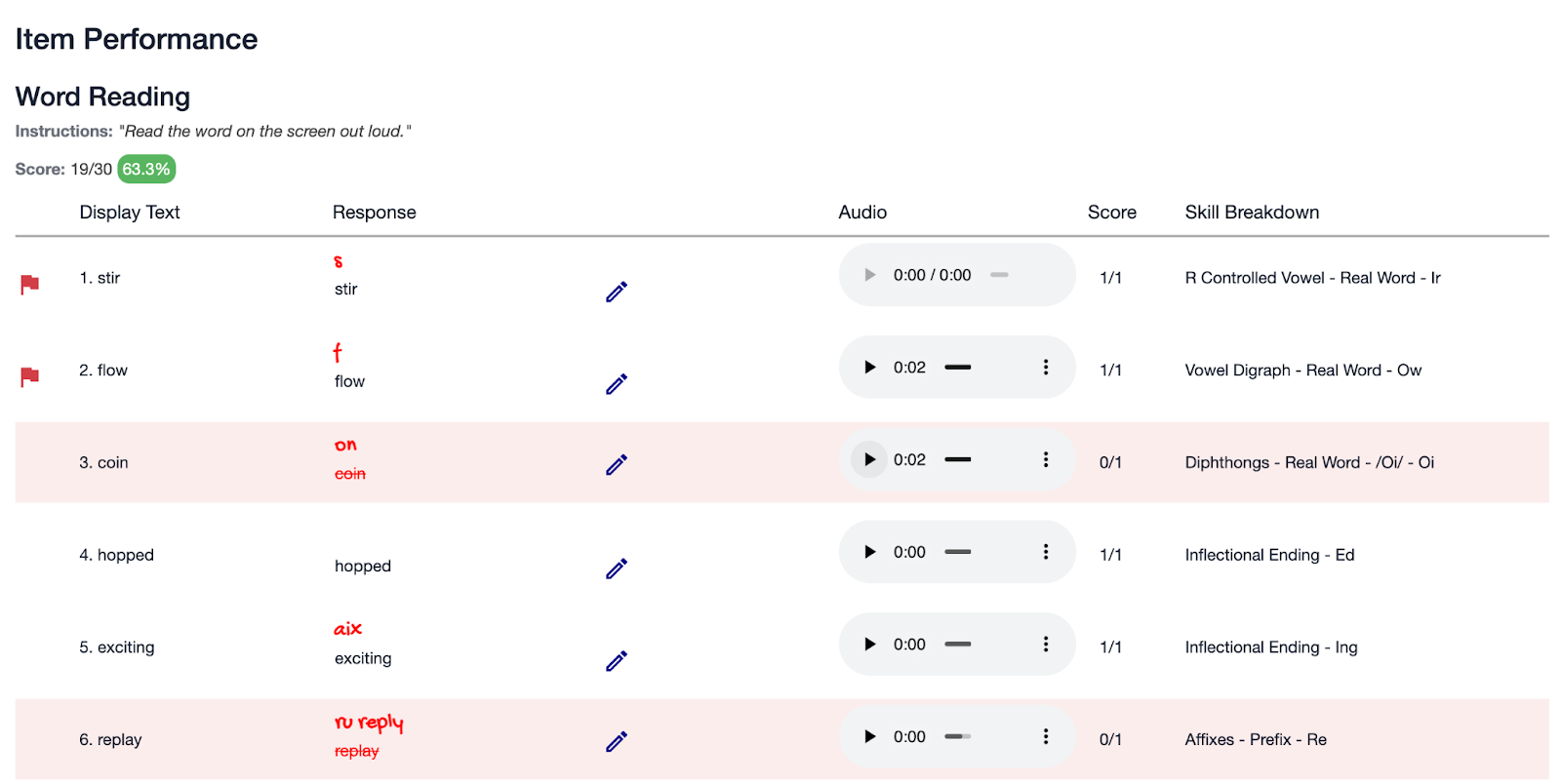The height and width of the screenshot is (784, 1561).
Task: Play the audio for coin
Action: coord(869,459)
